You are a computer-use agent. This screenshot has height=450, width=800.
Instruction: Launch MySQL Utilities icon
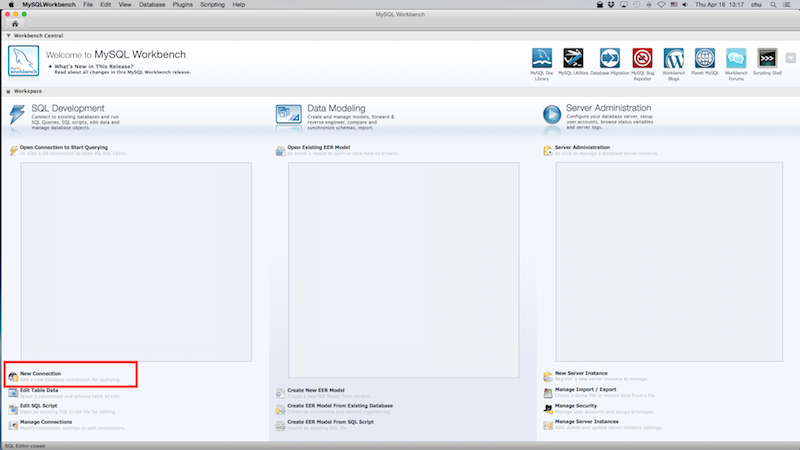click(x=573, y=58)
